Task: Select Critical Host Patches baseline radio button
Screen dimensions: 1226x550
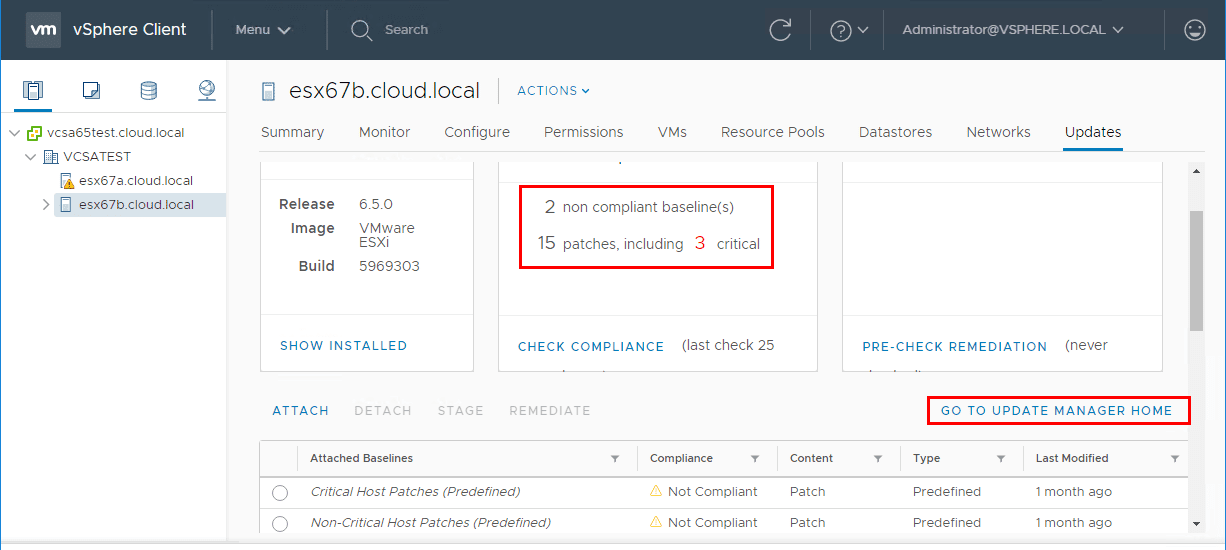Action: tap(280, 492)
